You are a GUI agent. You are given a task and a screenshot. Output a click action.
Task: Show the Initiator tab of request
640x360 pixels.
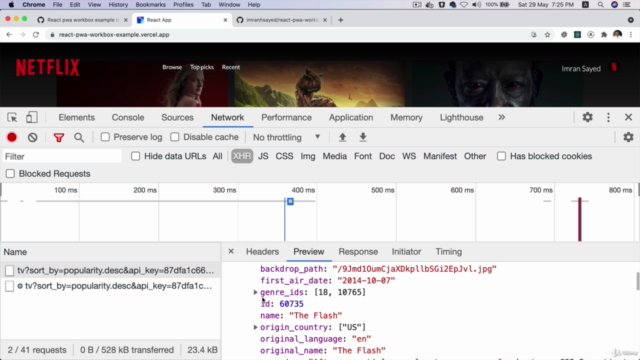[407, 252]
